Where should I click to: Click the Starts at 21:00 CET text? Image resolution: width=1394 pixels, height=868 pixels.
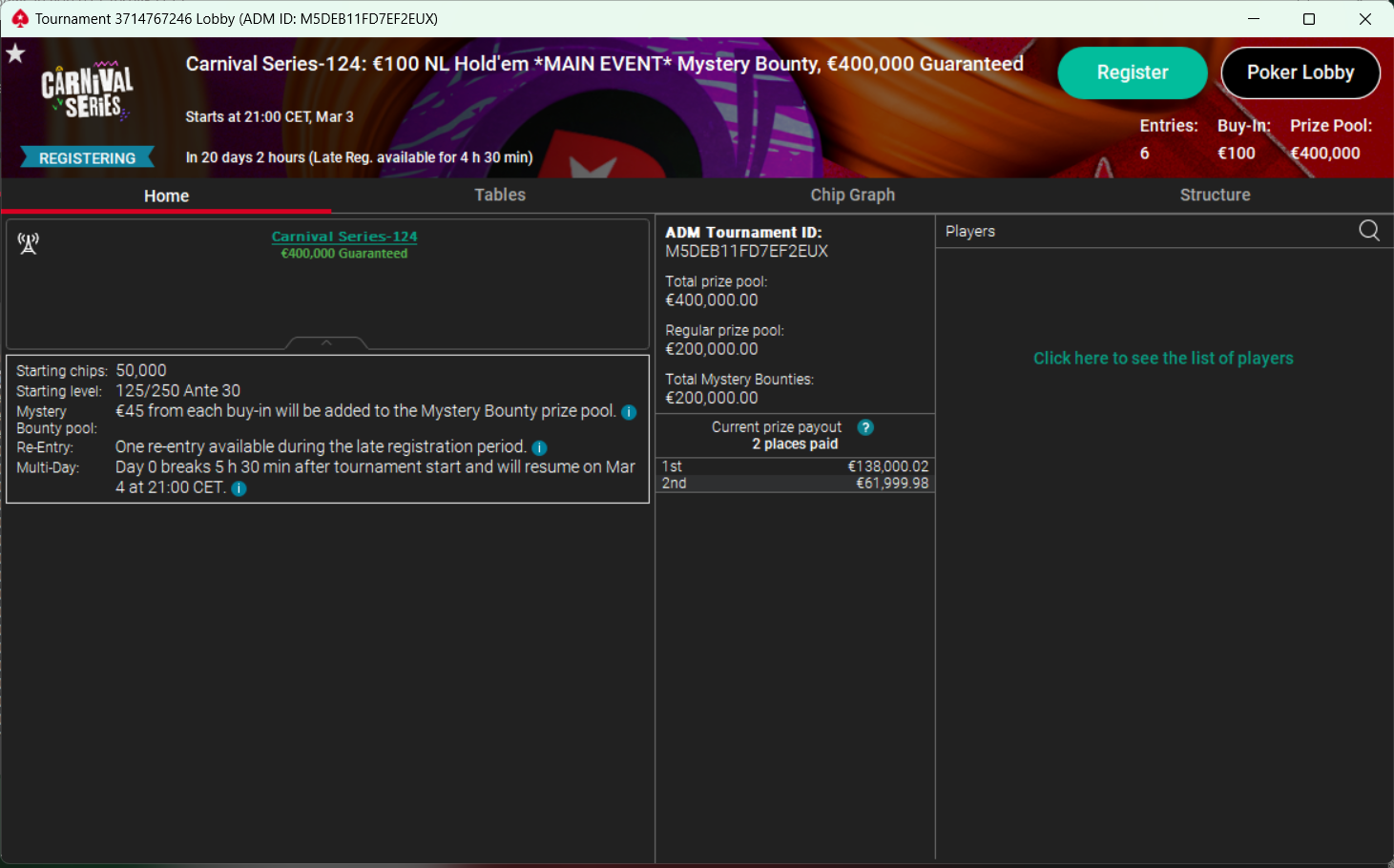(x=269, y=117)
